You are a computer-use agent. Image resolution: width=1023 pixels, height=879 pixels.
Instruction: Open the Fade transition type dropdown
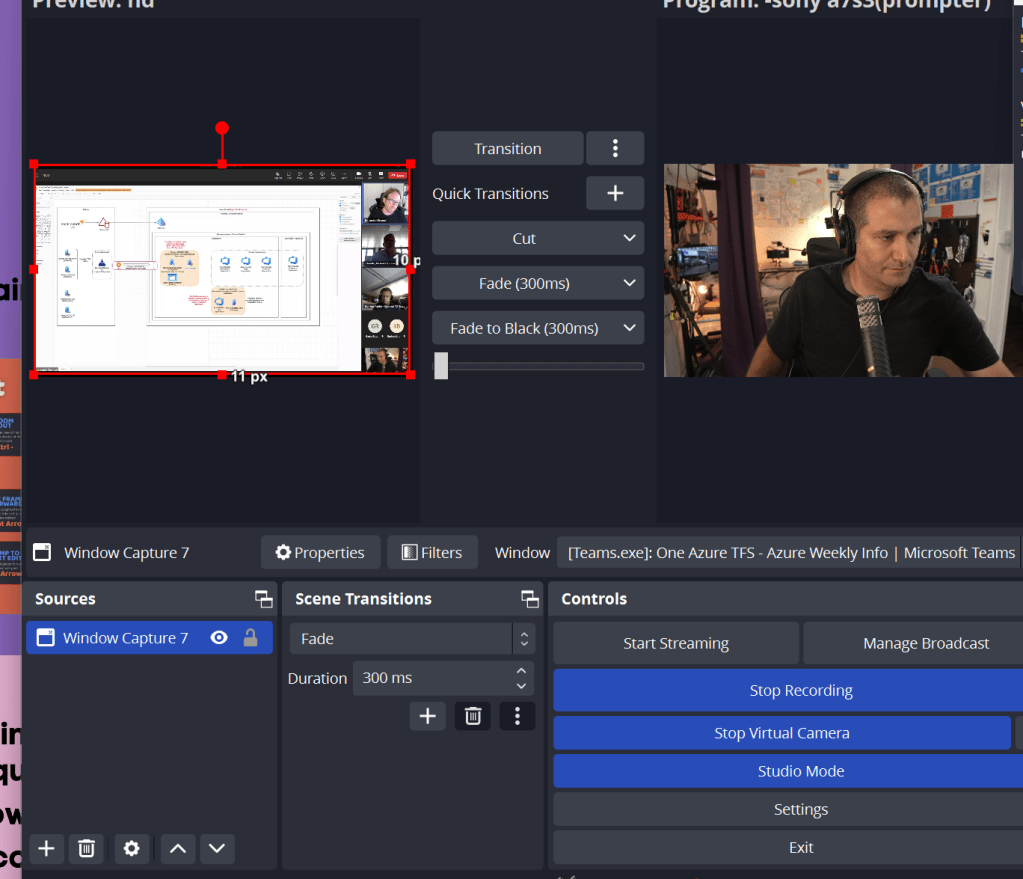tap(412, 639)
